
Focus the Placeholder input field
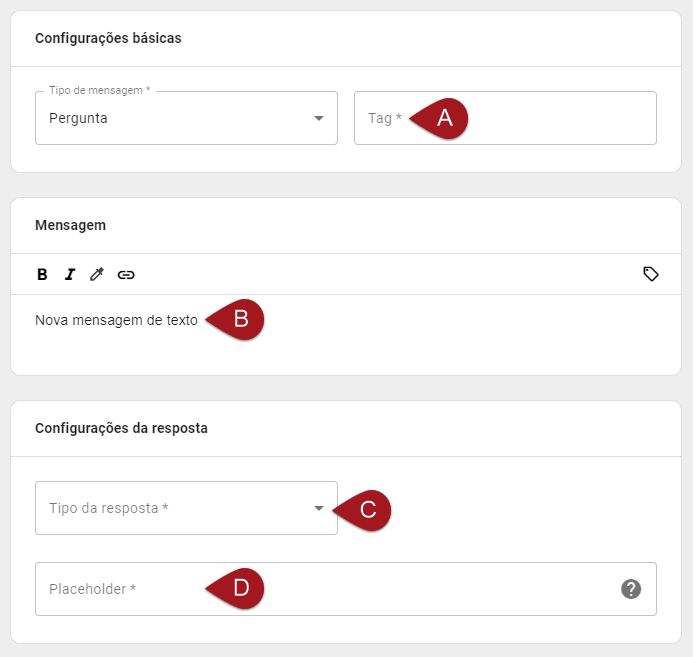[400, 589]
